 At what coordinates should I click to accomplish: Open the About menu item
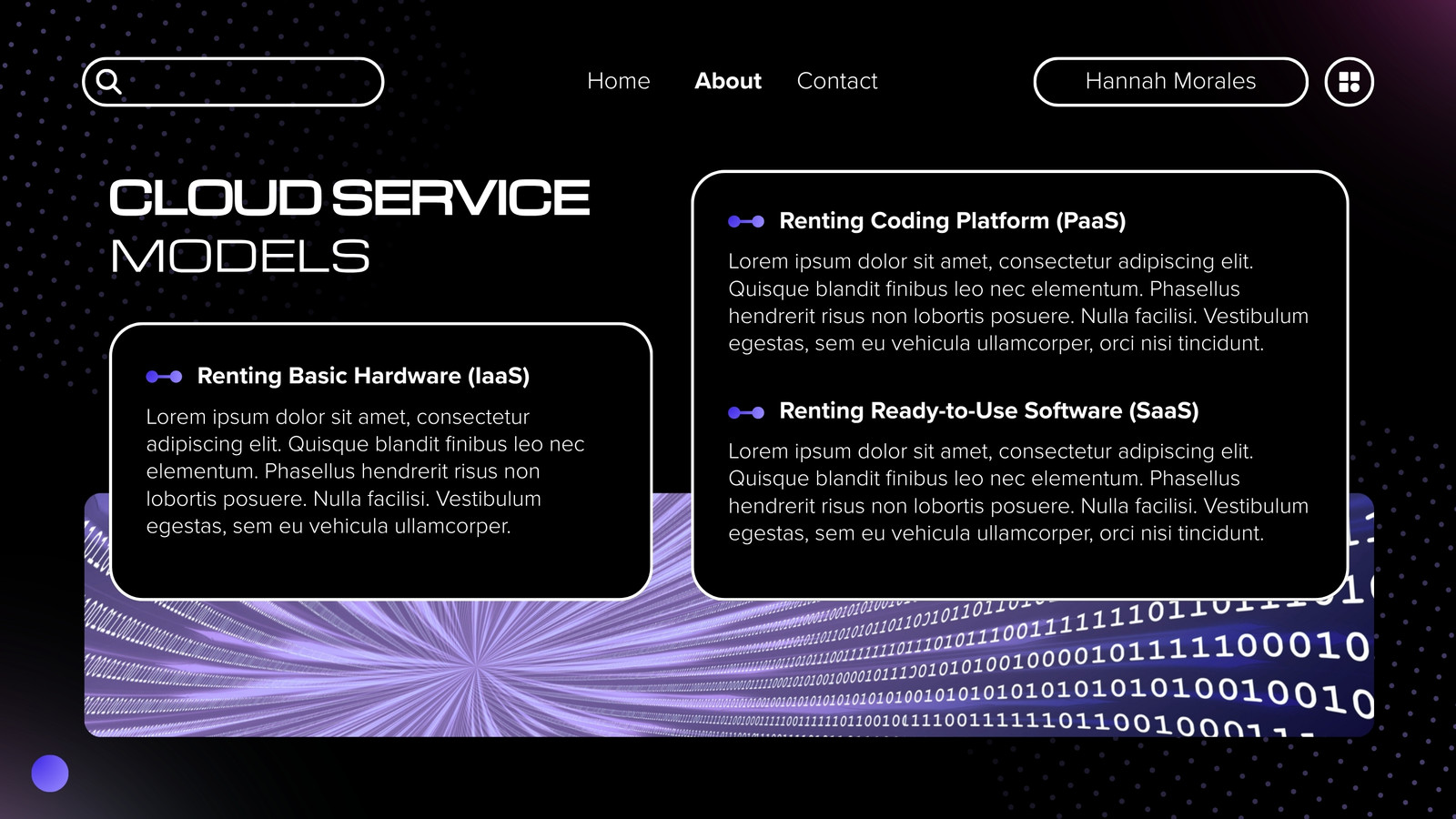tap(728, 81)
